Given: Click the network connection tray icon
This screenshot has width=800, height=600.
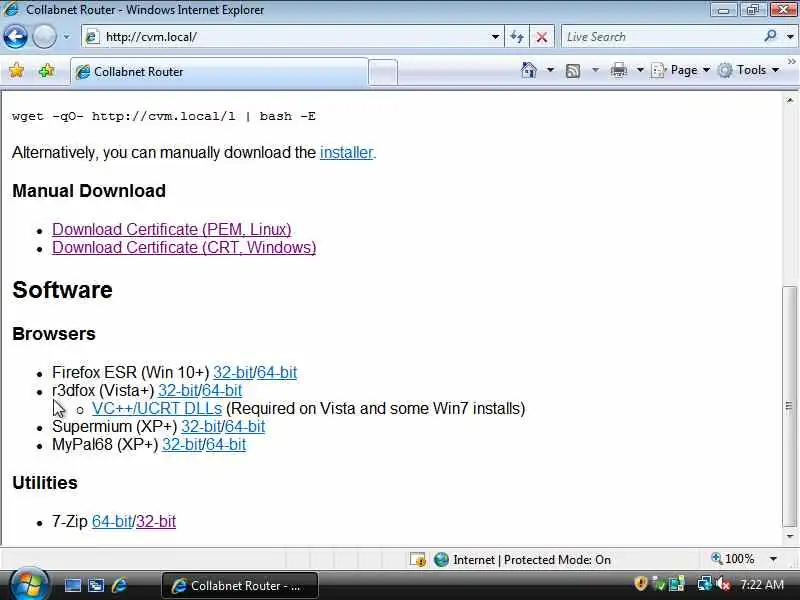Looking at the screenshot, I should click(705, 584).
